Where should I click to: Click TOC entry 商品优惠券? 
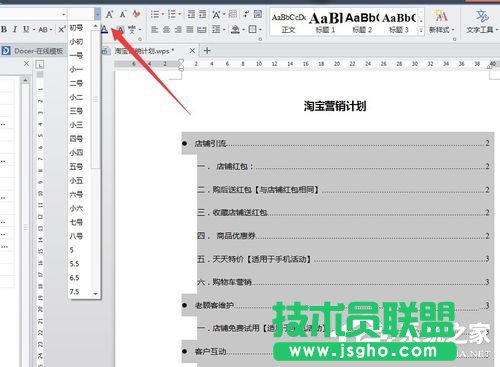pos(236,236)
